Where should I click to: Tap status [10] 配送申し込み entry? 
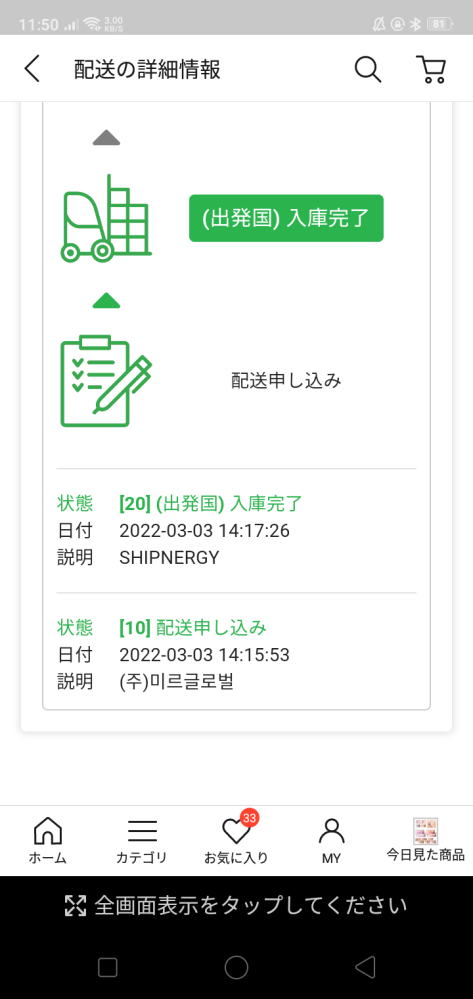[x=236, y=655]
